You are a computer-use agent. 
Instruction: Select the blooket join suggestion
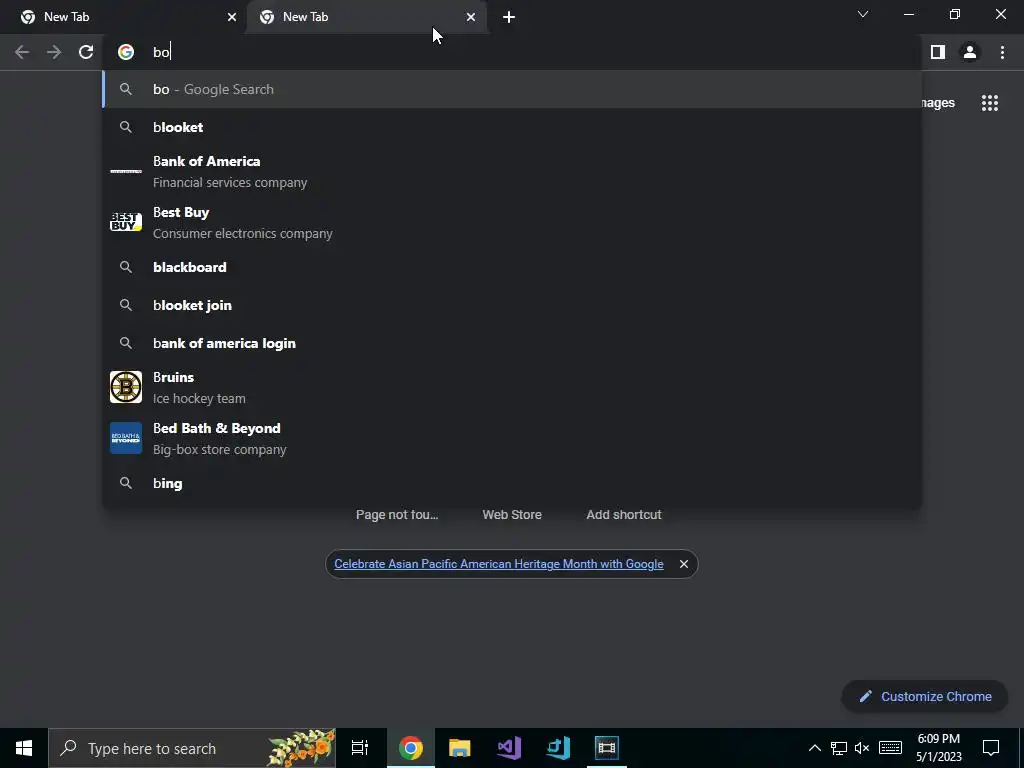(513, 305)
